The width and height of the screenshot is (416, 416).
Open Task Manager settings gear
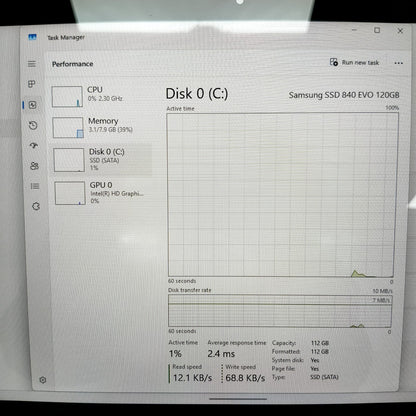click(43, 380)
